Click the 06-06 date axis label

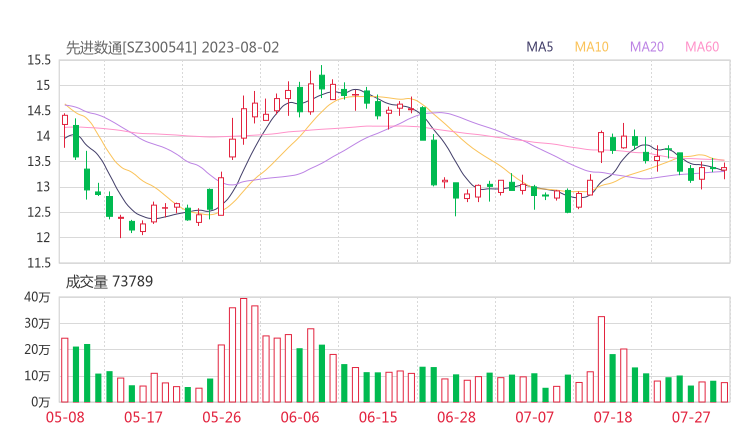click(300, 417)
